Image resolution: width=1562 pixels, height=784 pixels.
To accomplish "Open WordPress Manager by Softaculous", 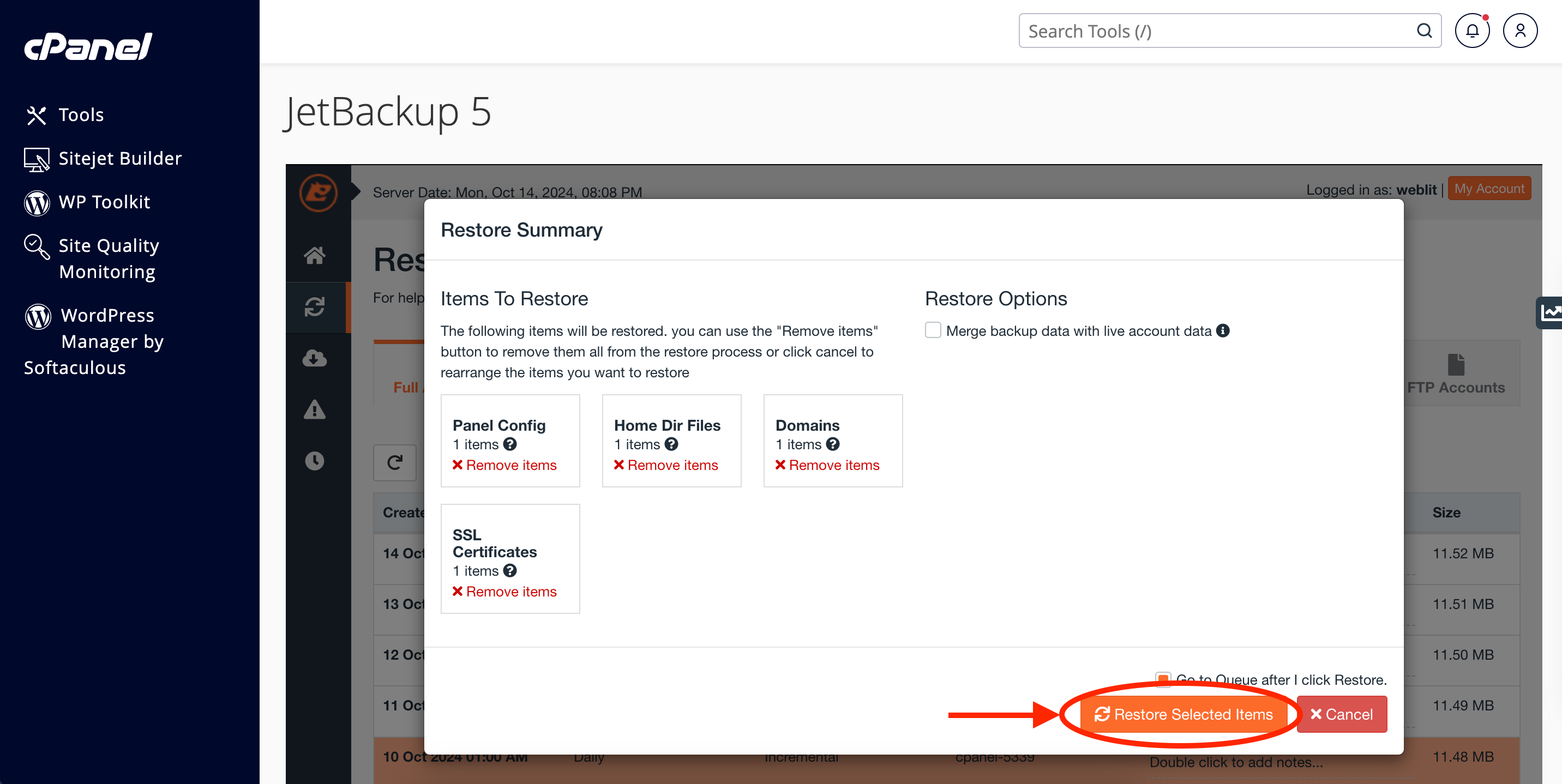I will pyautogui.click(x=94, y=341).
